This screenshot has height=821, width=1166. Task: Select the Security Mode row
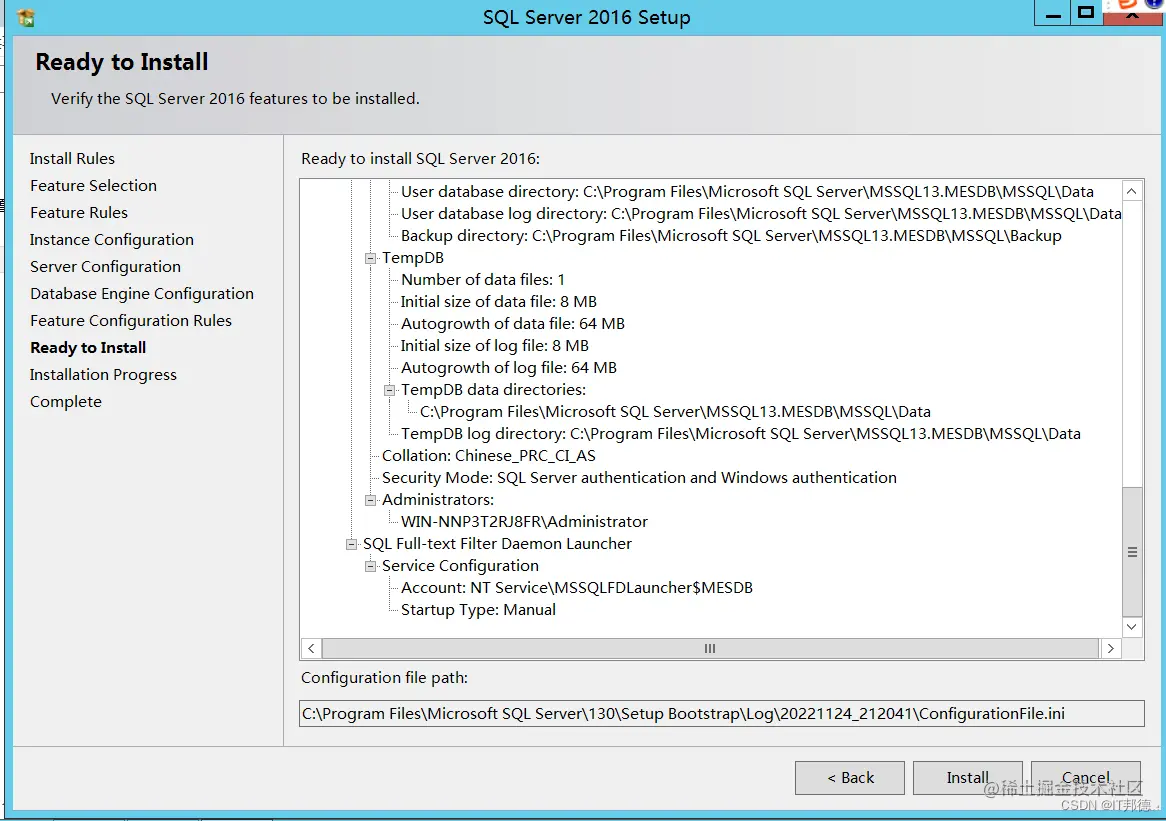(x=640, y=477)
